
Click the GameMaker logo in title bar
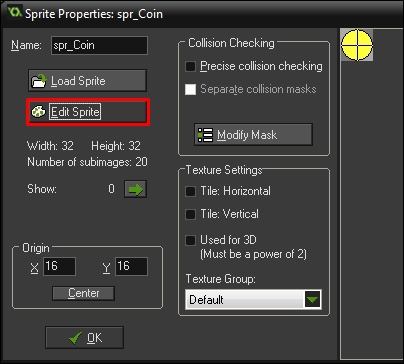(x=15, y=13)
